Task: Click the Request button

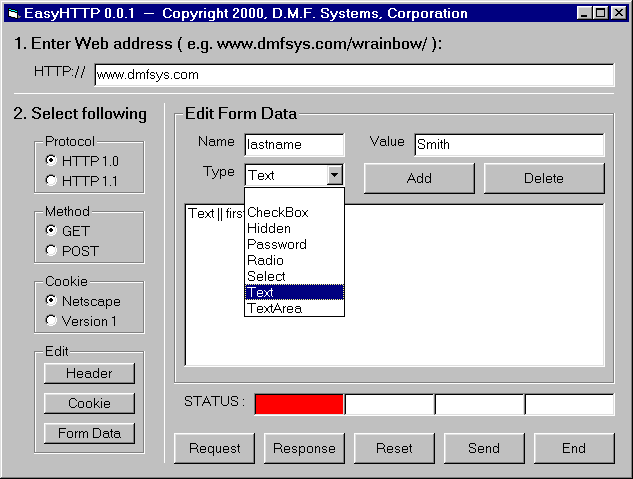Action: tap(214, 448)
